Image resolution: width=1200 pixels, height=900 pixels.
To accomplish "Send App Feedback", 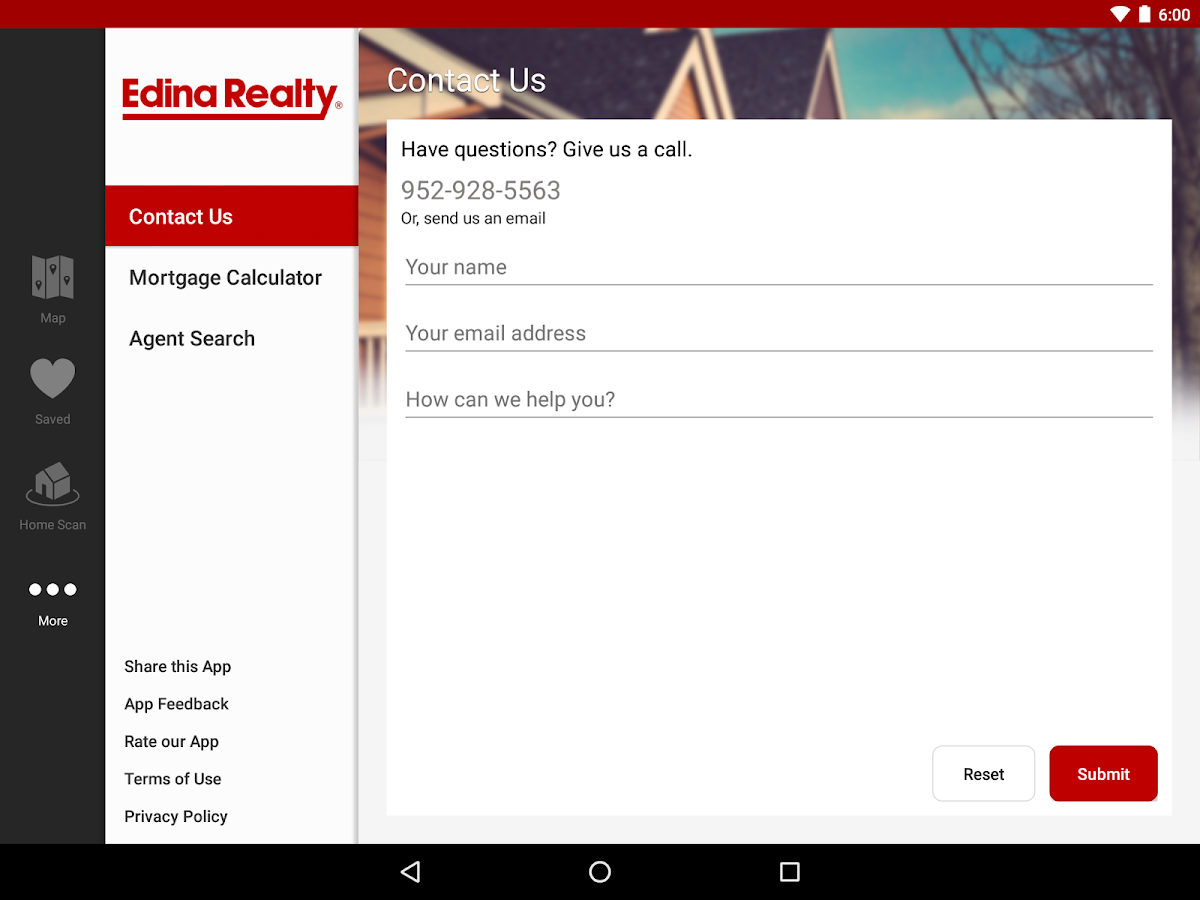I will pyautogui.click(x=176, y=704).
